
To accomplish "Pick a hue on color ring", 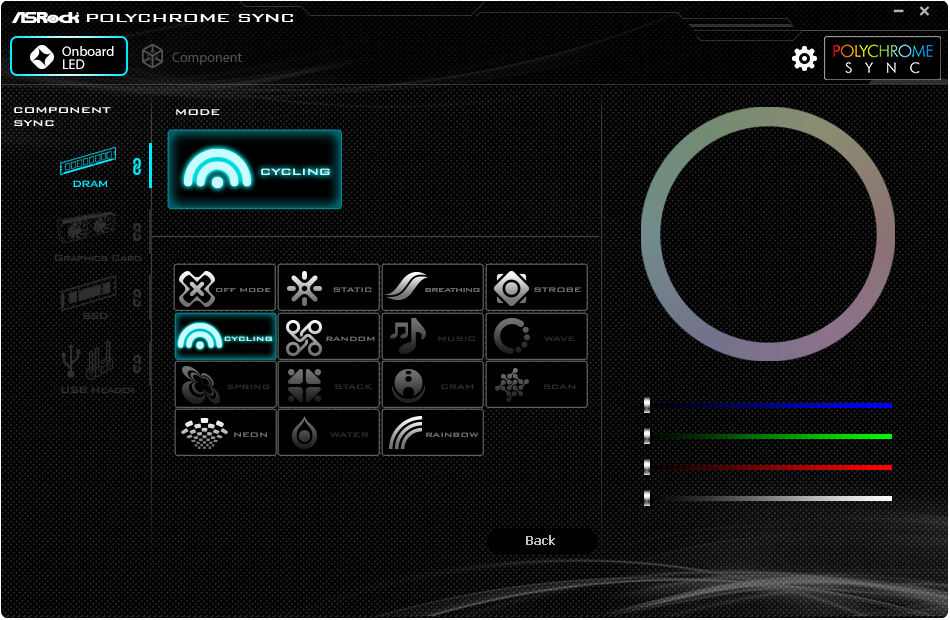I will (768, 117).
